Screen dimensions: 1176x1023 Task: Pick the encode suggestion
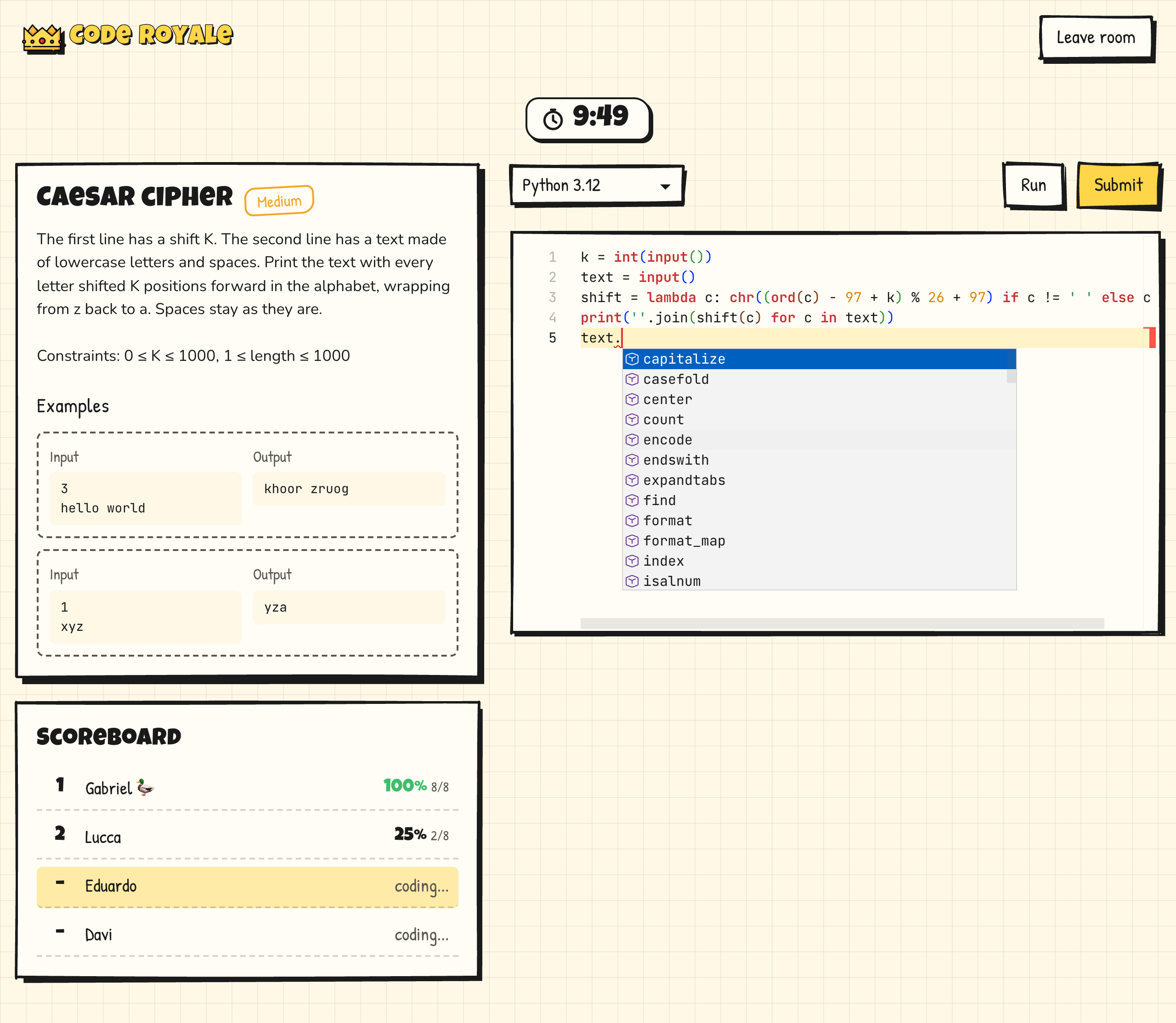819,439
